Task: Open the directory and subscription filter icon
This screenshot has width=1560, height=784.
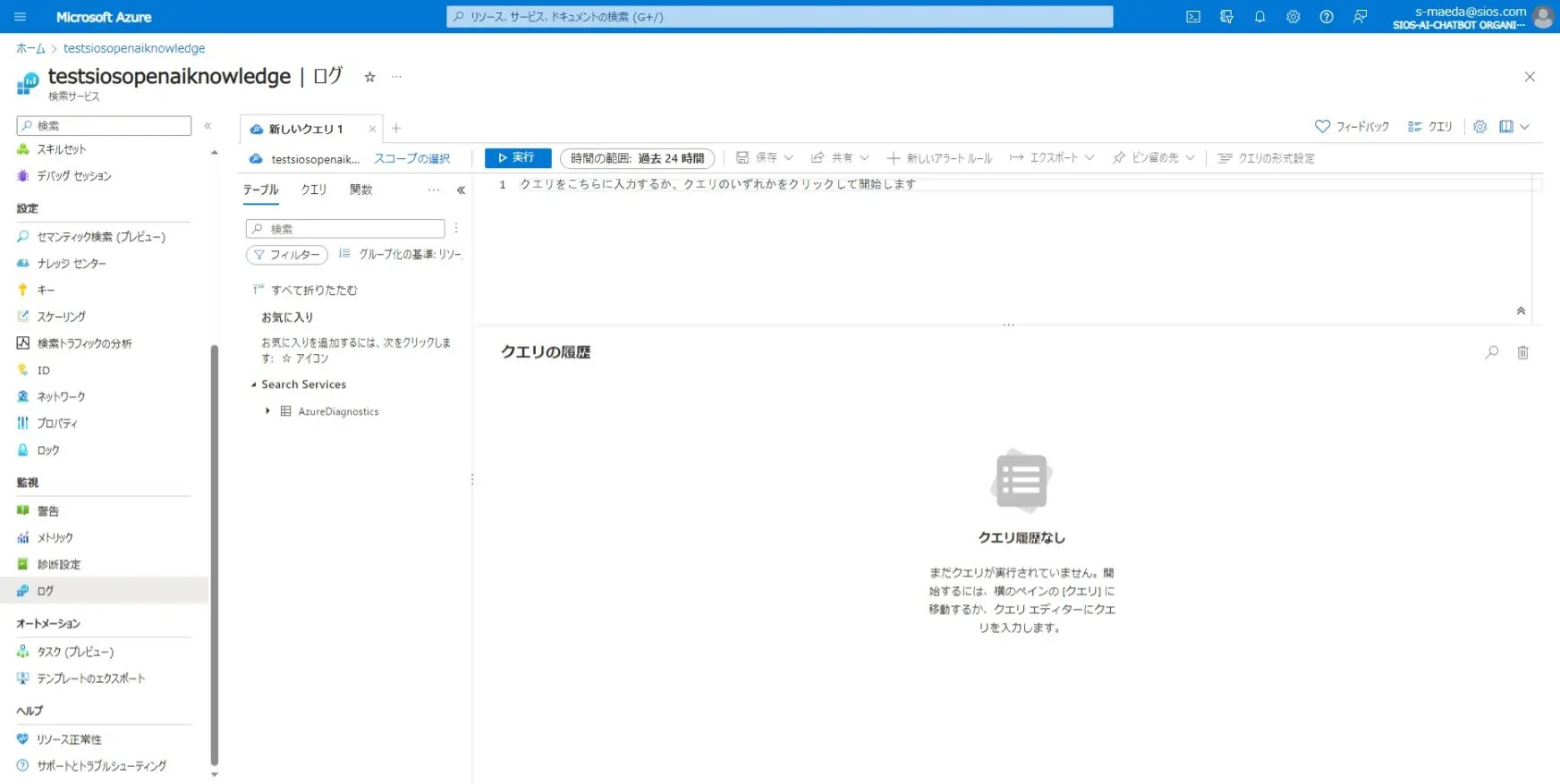Action: point(1226,16)
